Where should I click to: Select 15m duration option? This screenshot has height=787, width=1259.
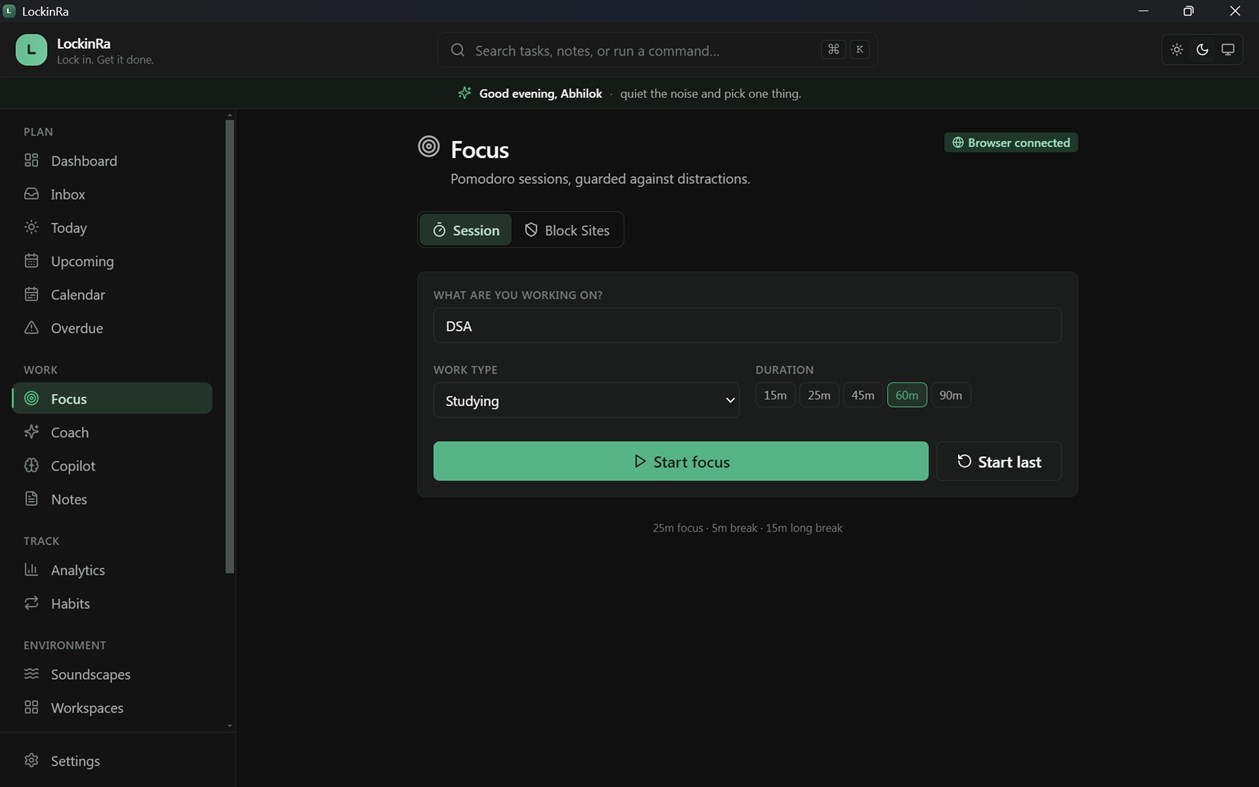click(x=775, y=395)
